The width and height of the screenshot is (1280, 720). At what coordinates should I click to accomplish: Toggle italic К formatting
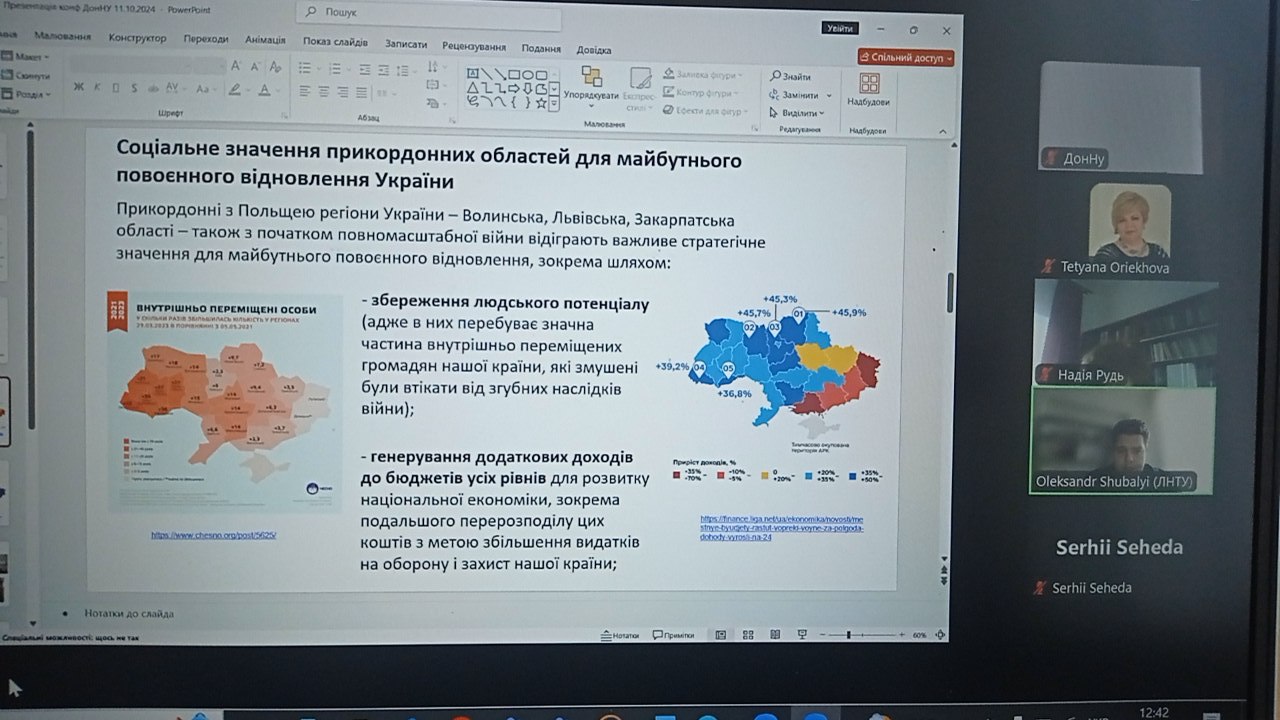tap(98, 87)
